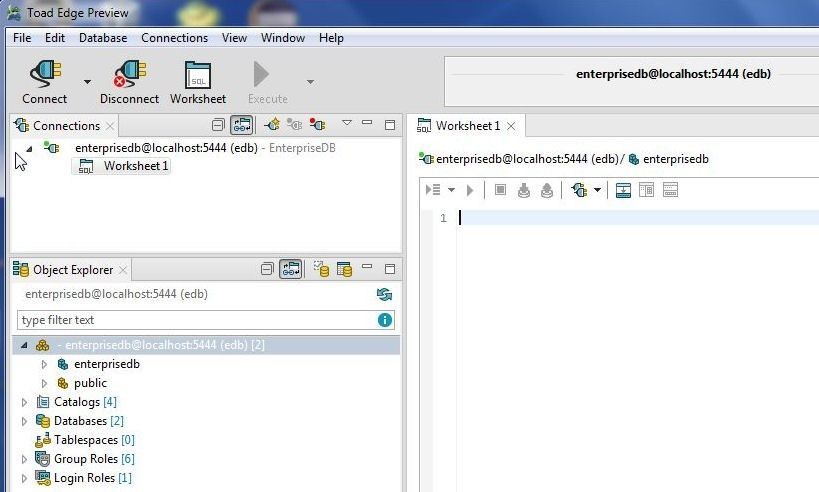The image size is (819, 492).
Task: Click the new connection icon with star
Action: coord(272,125)
